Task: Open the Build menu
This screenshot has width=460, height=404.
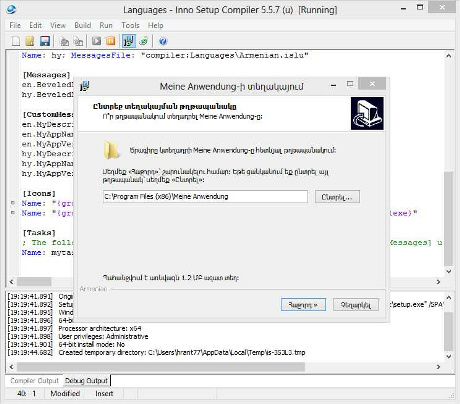Action: 83,25
